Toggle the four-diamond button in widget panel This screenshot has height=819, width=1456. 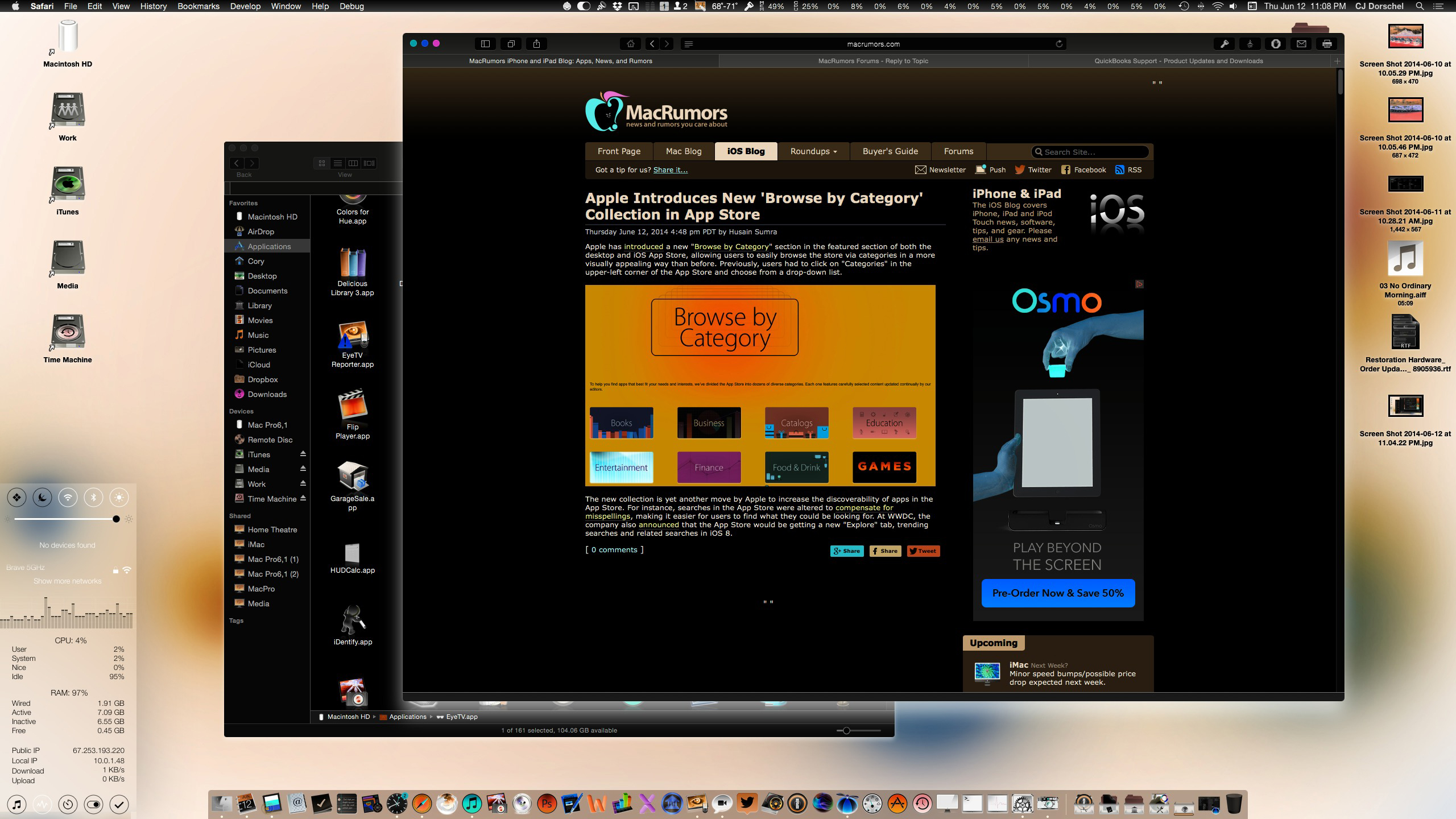[x=16, y=498]
